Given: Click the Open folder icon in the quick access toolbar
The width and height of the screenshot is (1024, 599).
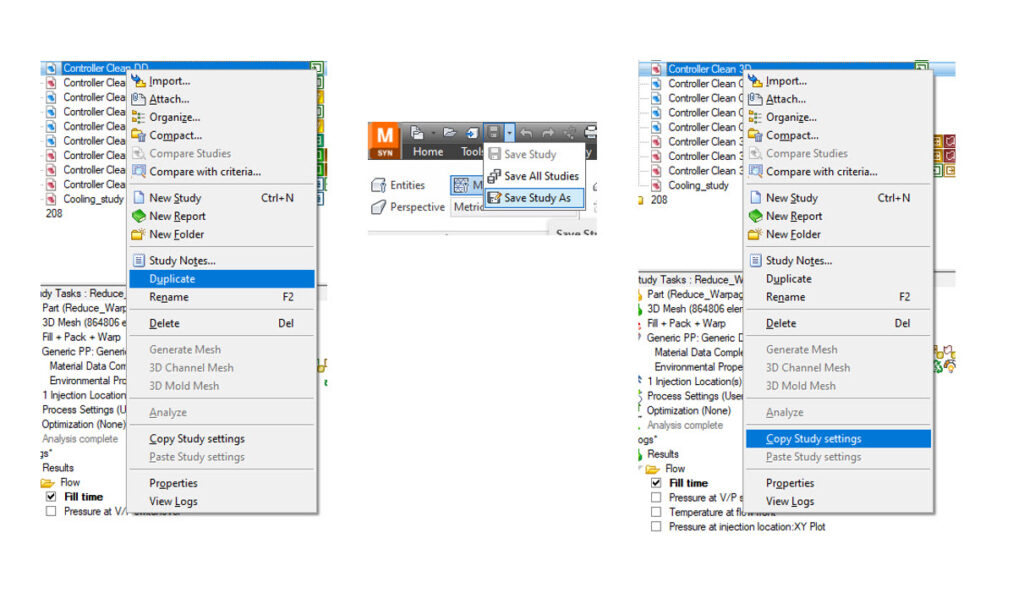Looking at the screenshot, I should pos(449,133).
